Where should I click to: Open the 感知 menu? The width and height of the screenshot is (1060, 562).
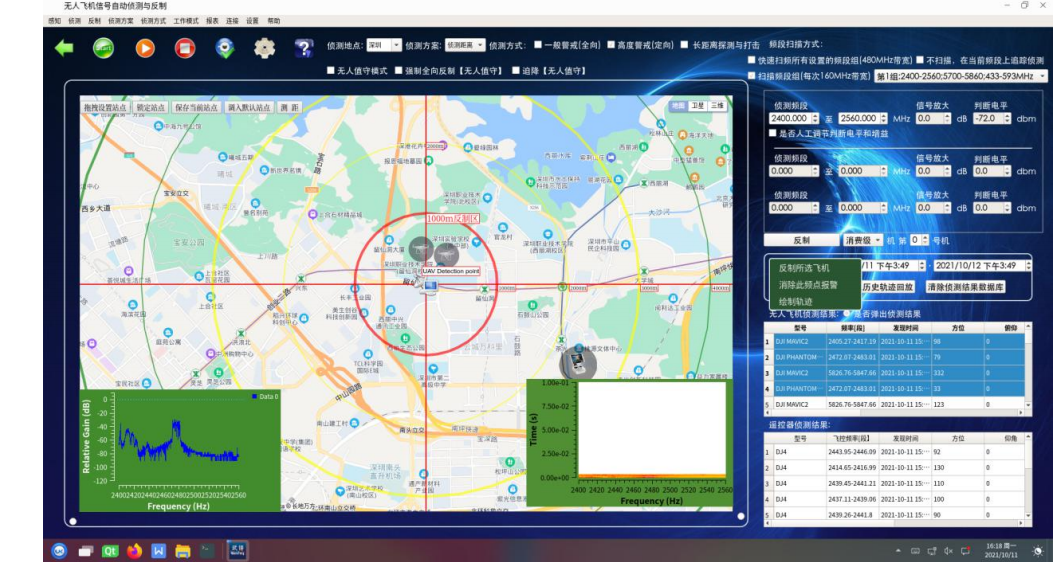(55, 21)
